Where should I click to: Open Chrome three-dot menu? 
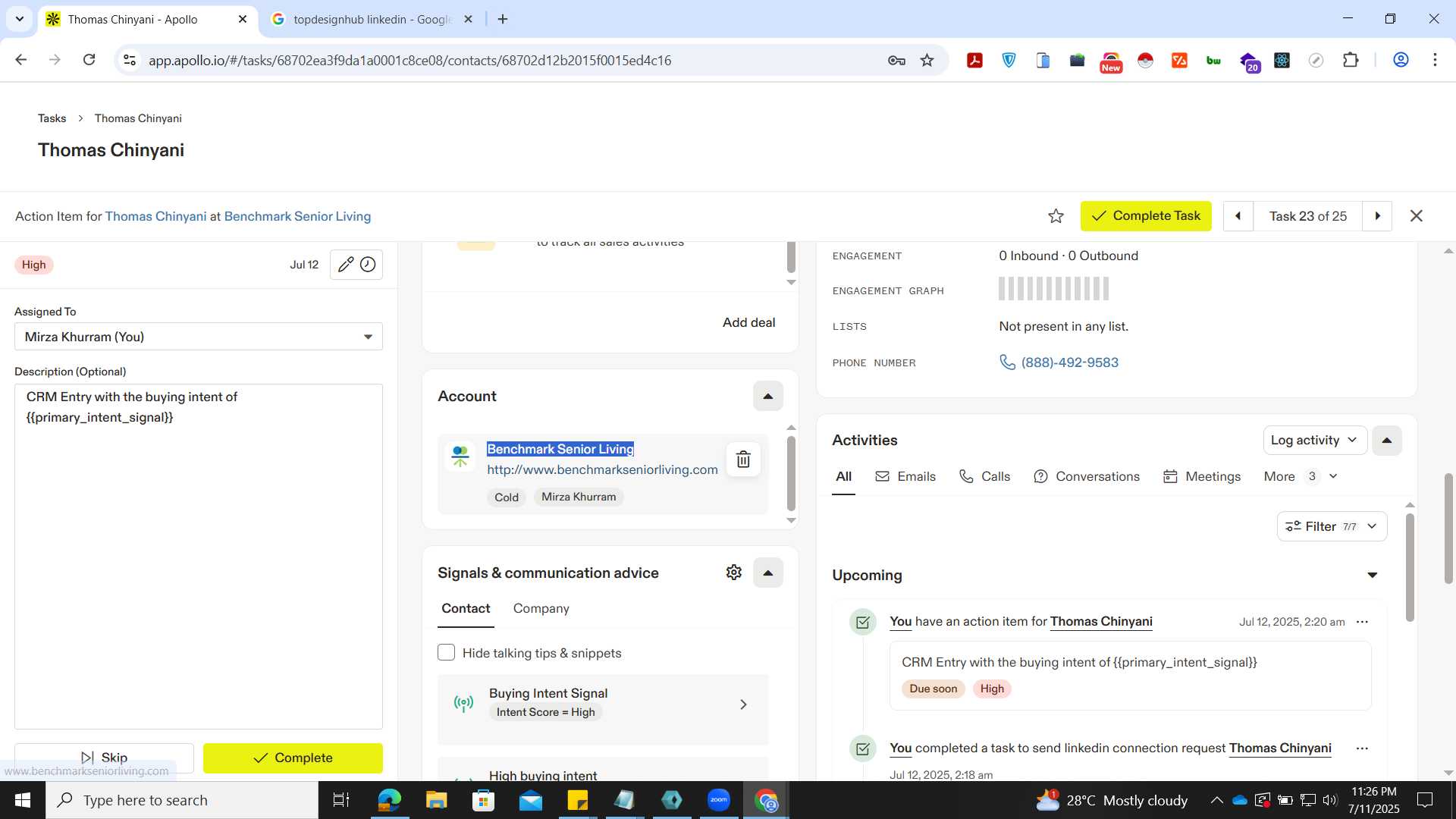coord(1435,60)
